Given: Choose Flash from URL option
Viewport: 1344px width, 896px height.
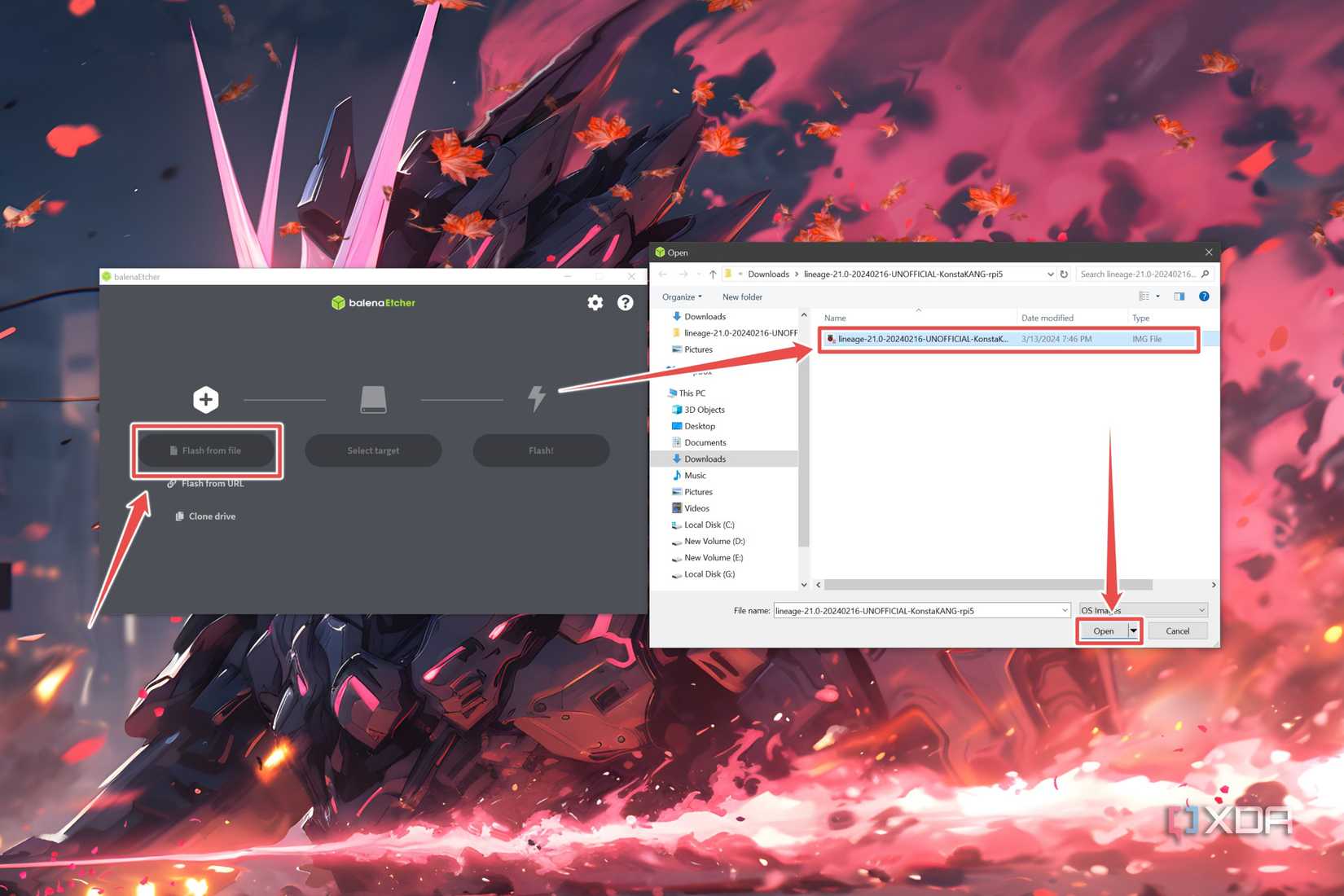Looking at the screenshot, I should coord(205,484).
